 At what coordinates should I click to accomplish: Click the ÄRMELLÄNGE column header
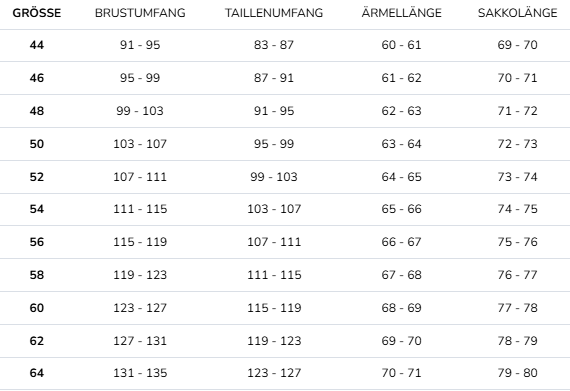click(401, 13)
